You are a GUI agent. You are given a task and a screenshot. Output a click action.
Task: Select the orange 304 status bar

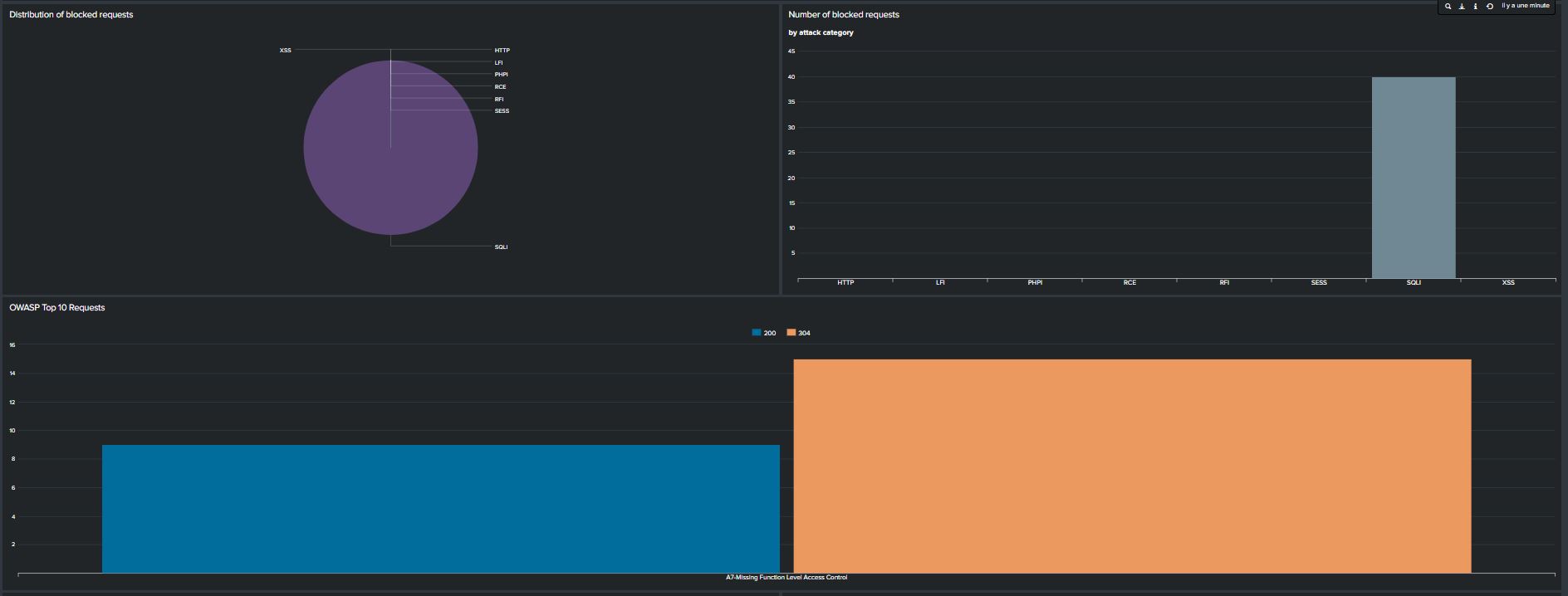tap(1132, 466)
